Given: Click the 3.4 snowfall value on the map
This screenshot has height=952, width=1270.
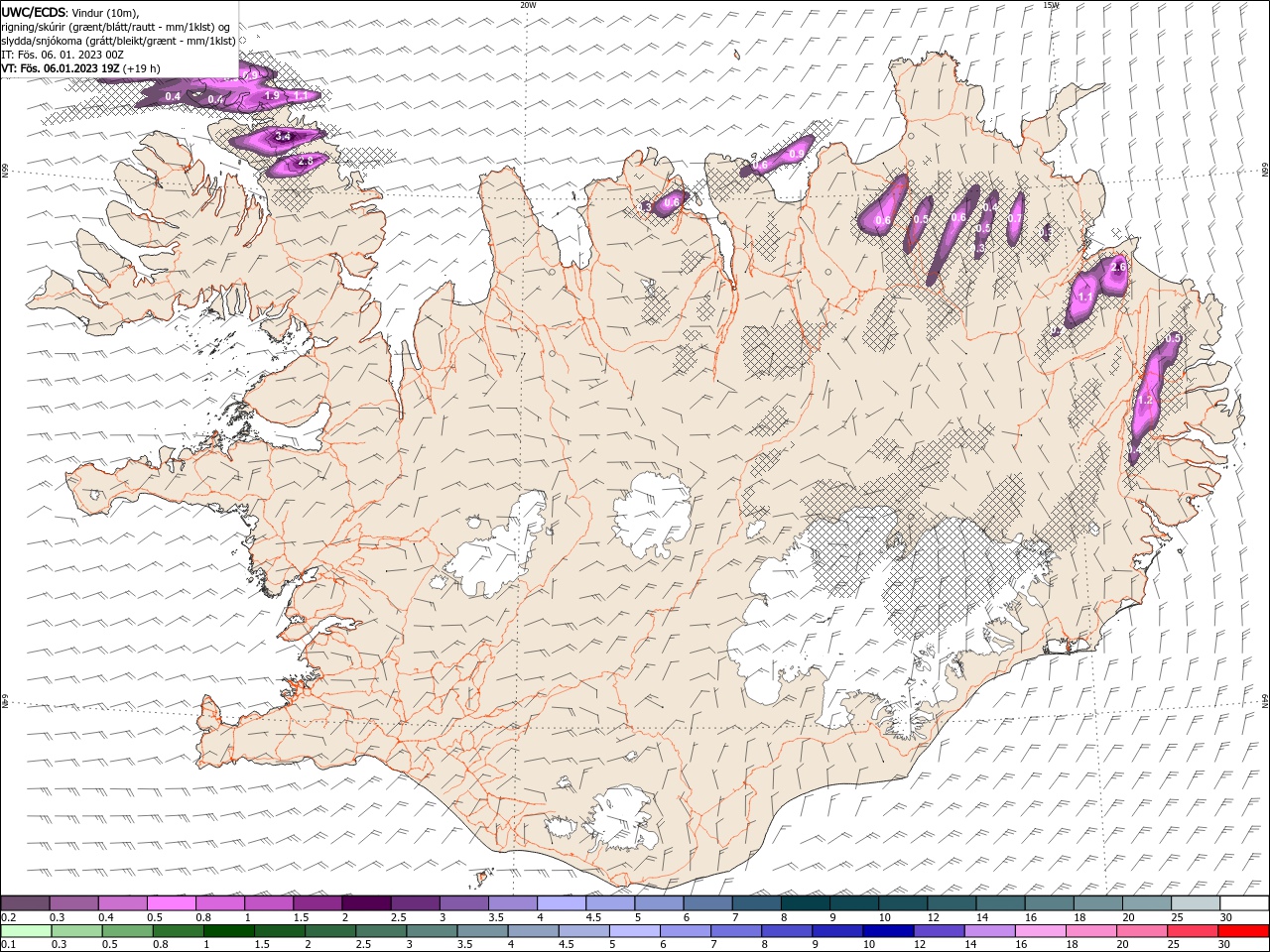Looking at the screenshot, I should point(283,137).
